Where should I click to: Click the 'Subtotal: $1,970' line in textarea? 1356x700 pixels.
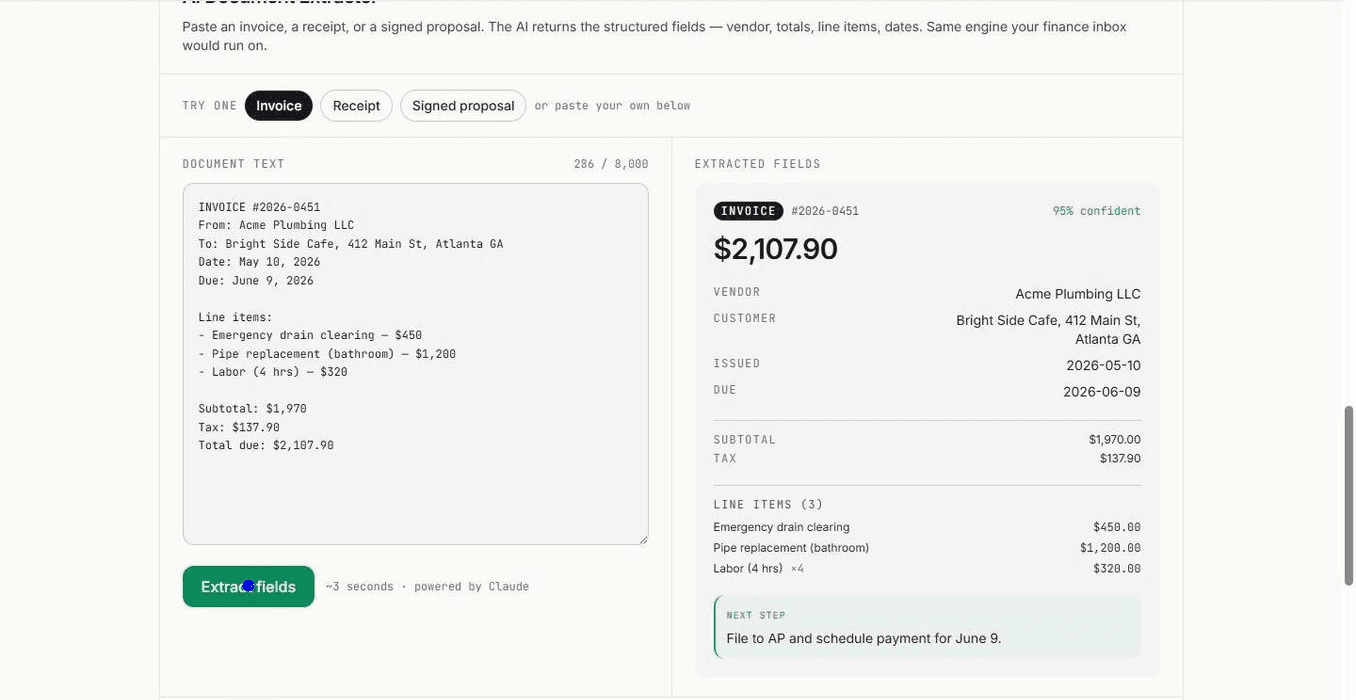pos(252,409)
